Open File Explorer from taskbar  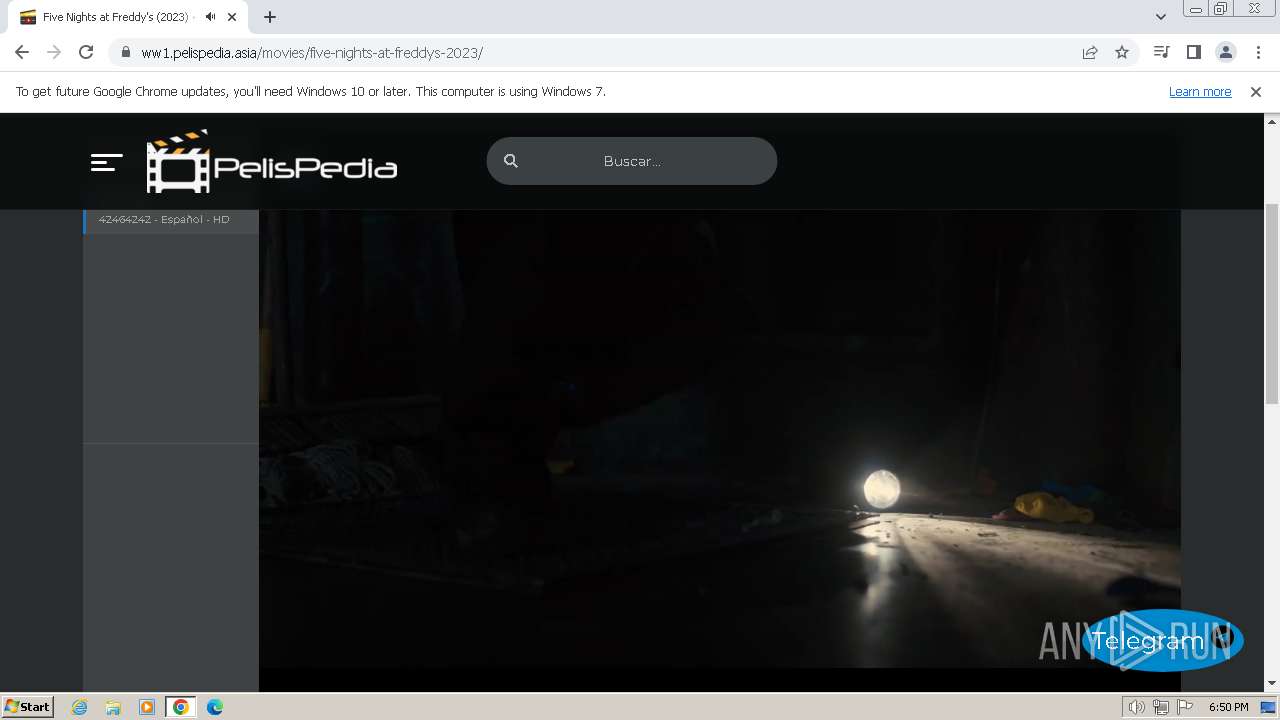113,707
